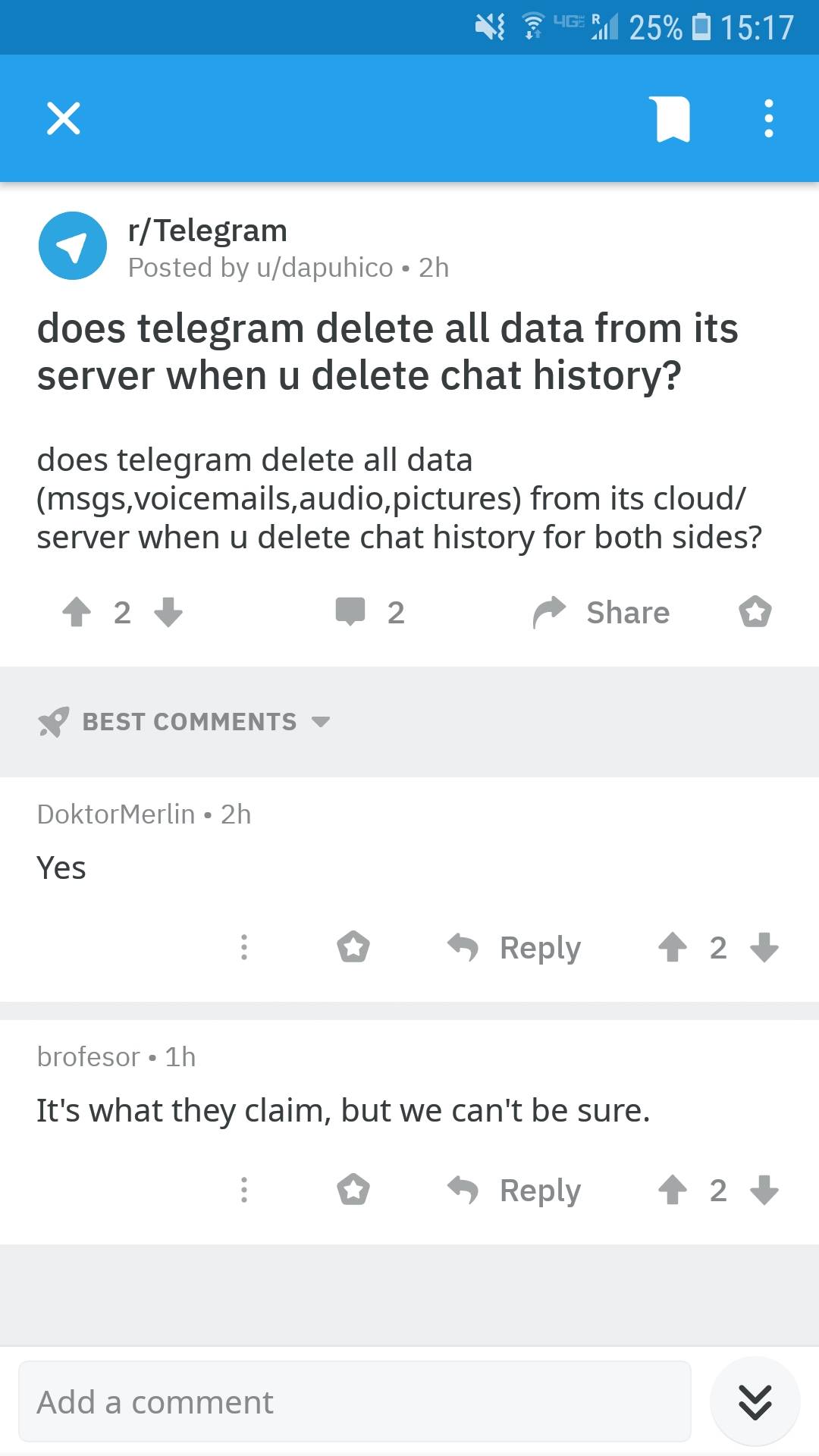Tap the comments speech bubble icon
The height and width of the screenshot is (1456, 819).
click(351, 611)
